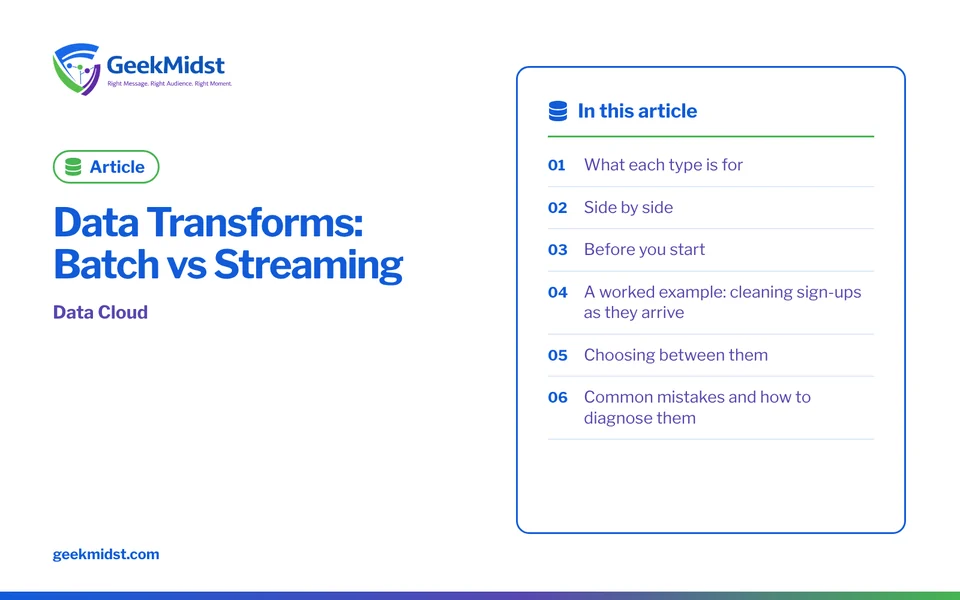
Task: Open the geekmidst.com link
Action: coord(106,554)
